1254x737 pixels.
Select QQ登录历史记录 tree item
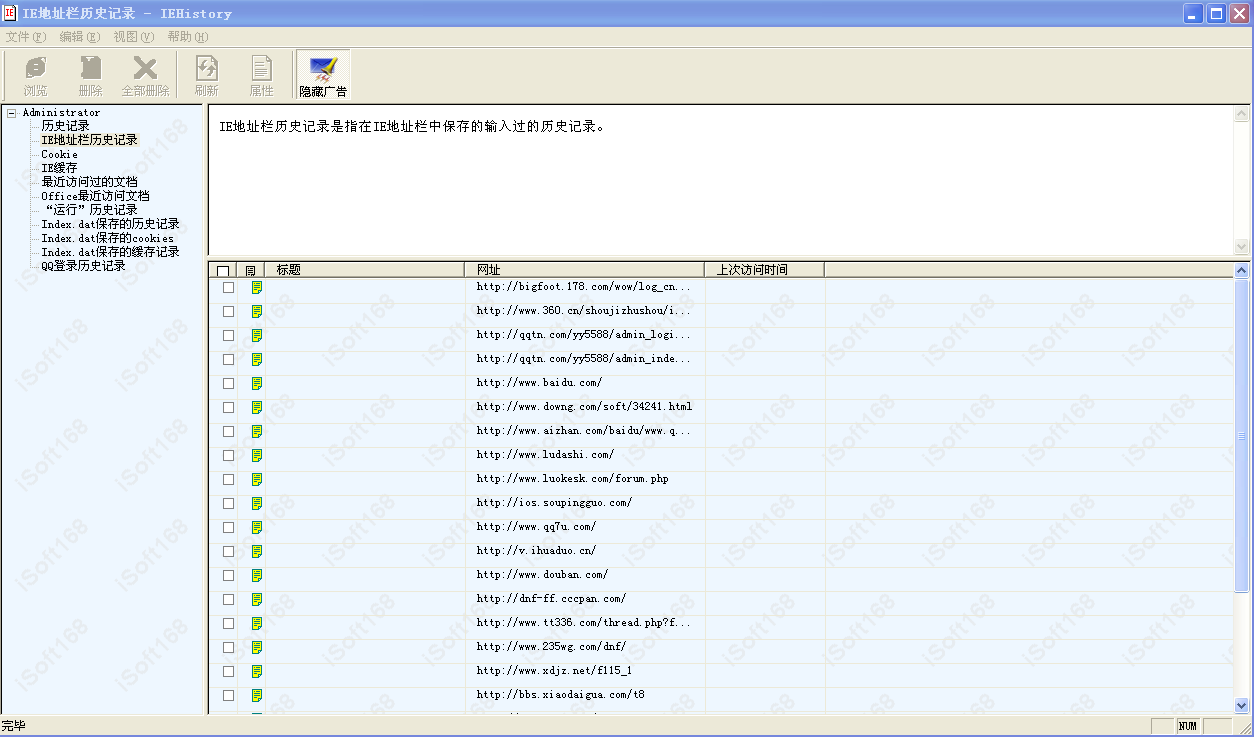coord(83,266)
